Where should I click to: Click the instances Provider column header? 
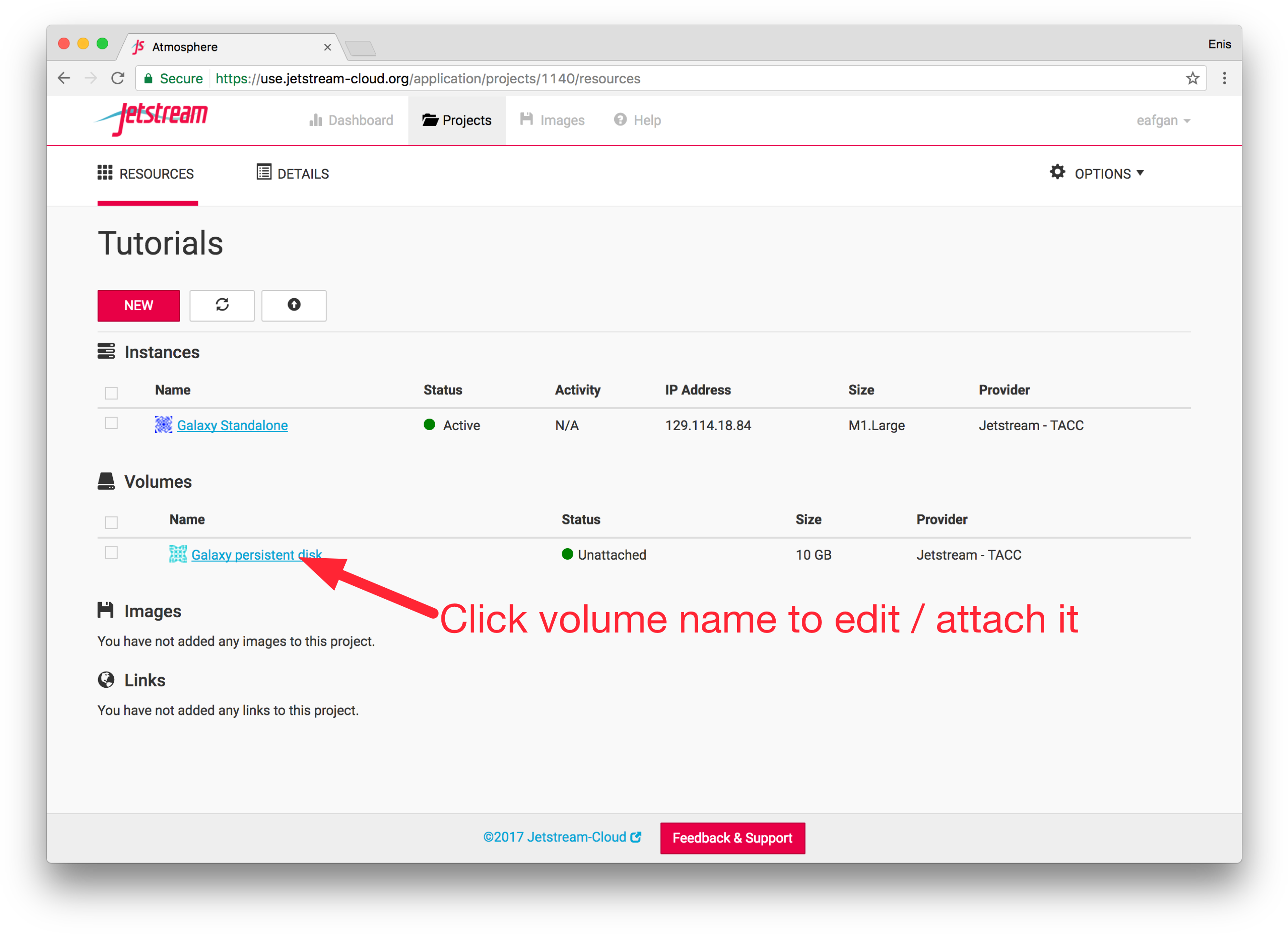1004,390
